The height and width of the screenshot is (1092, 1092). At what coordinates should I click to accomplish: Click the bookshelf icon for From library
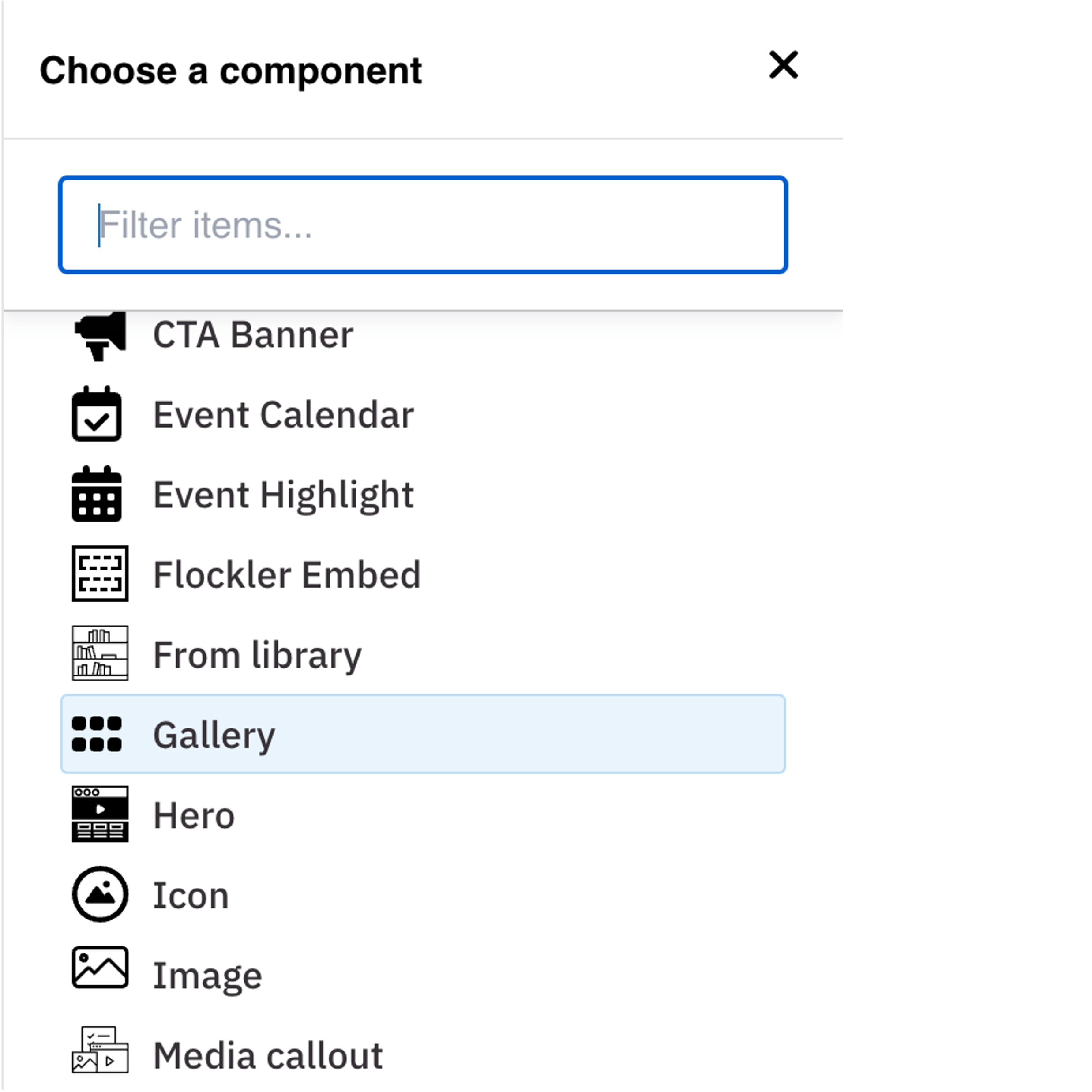coord(100,653)
